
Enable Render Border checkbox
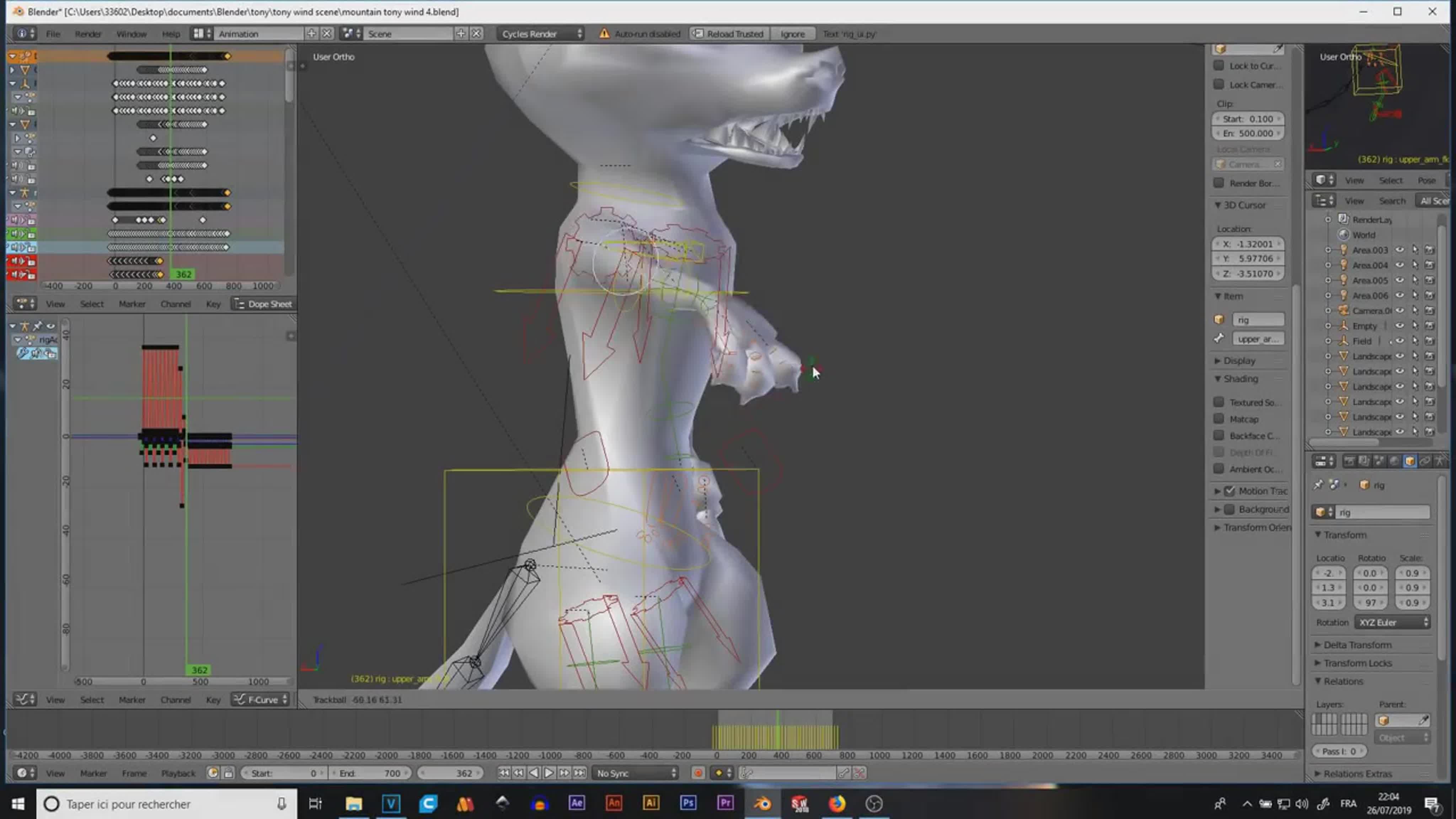tap(1219, 183)
